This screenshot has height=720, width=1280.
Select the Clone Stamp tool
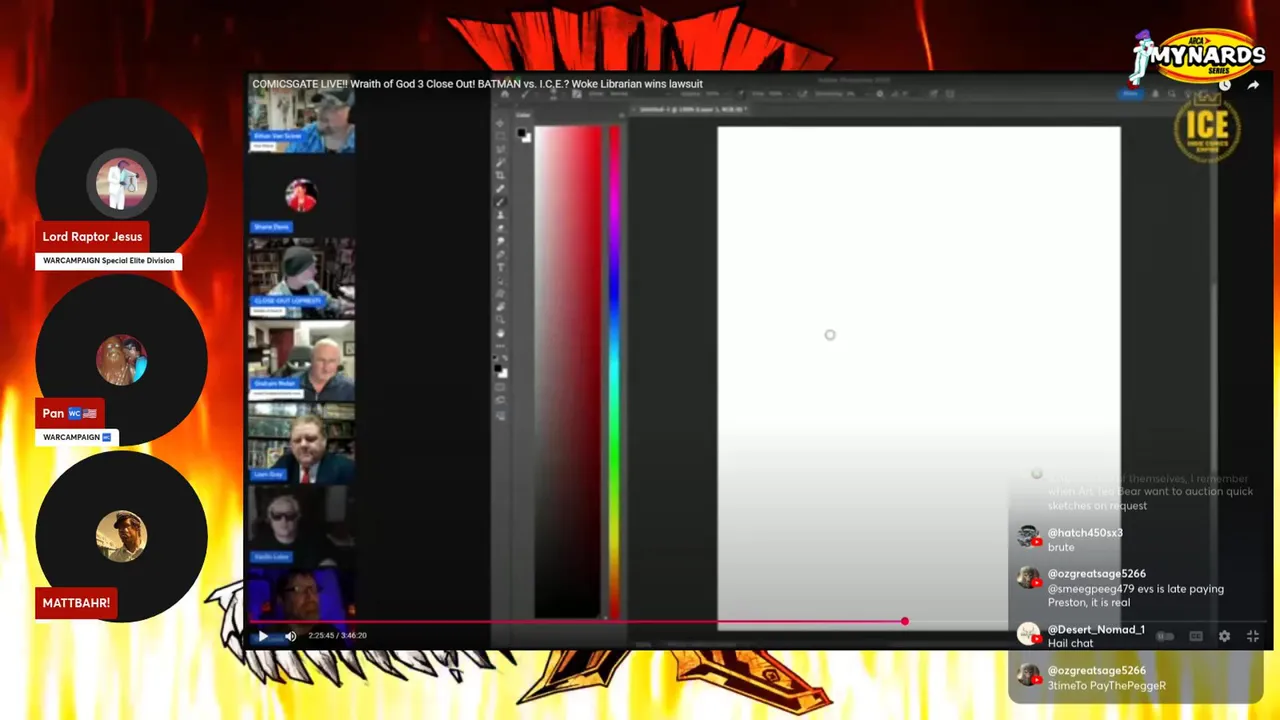point(501,214)
